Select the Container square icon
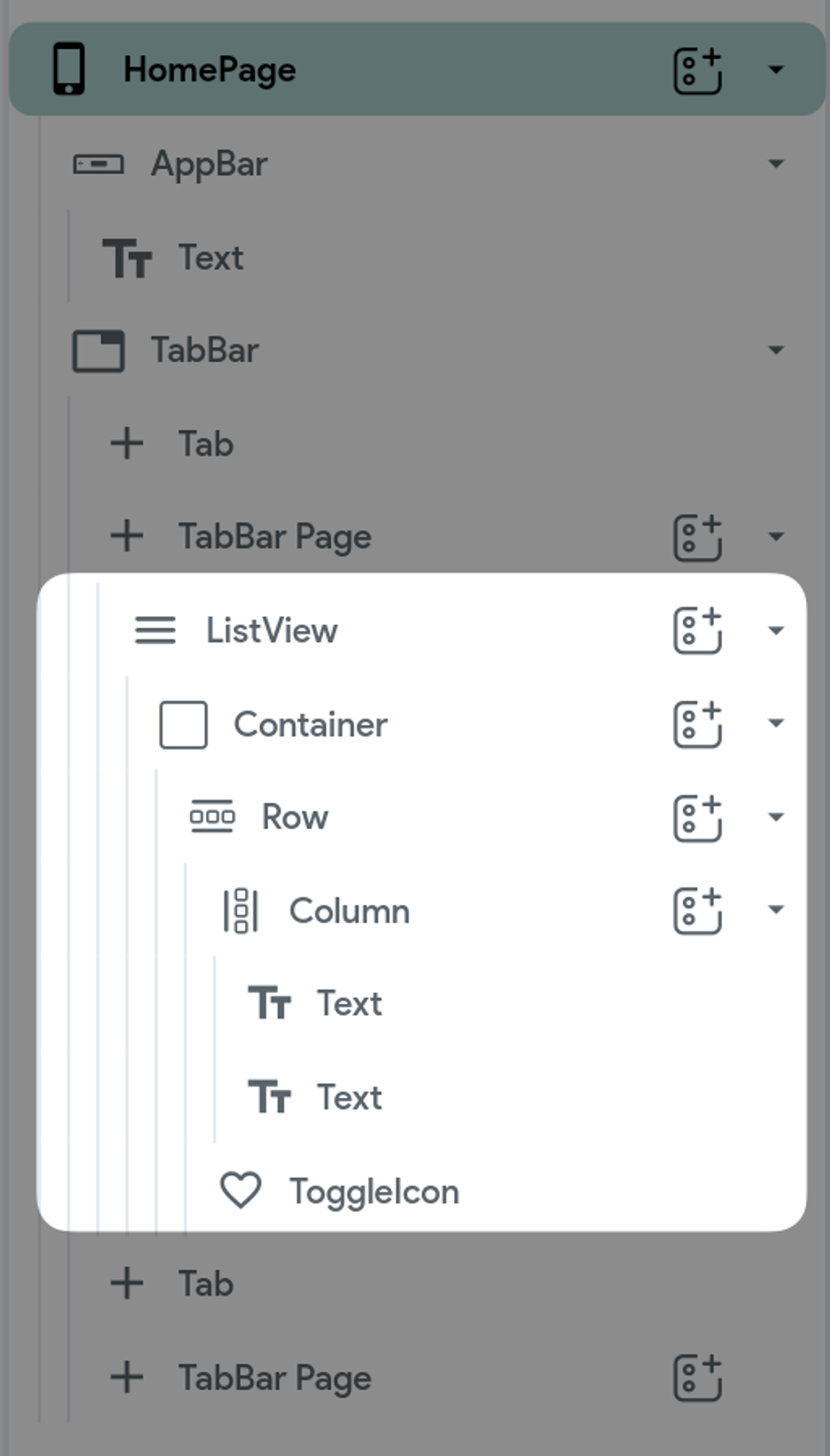The image size is (830, 1456). [182, 724]
